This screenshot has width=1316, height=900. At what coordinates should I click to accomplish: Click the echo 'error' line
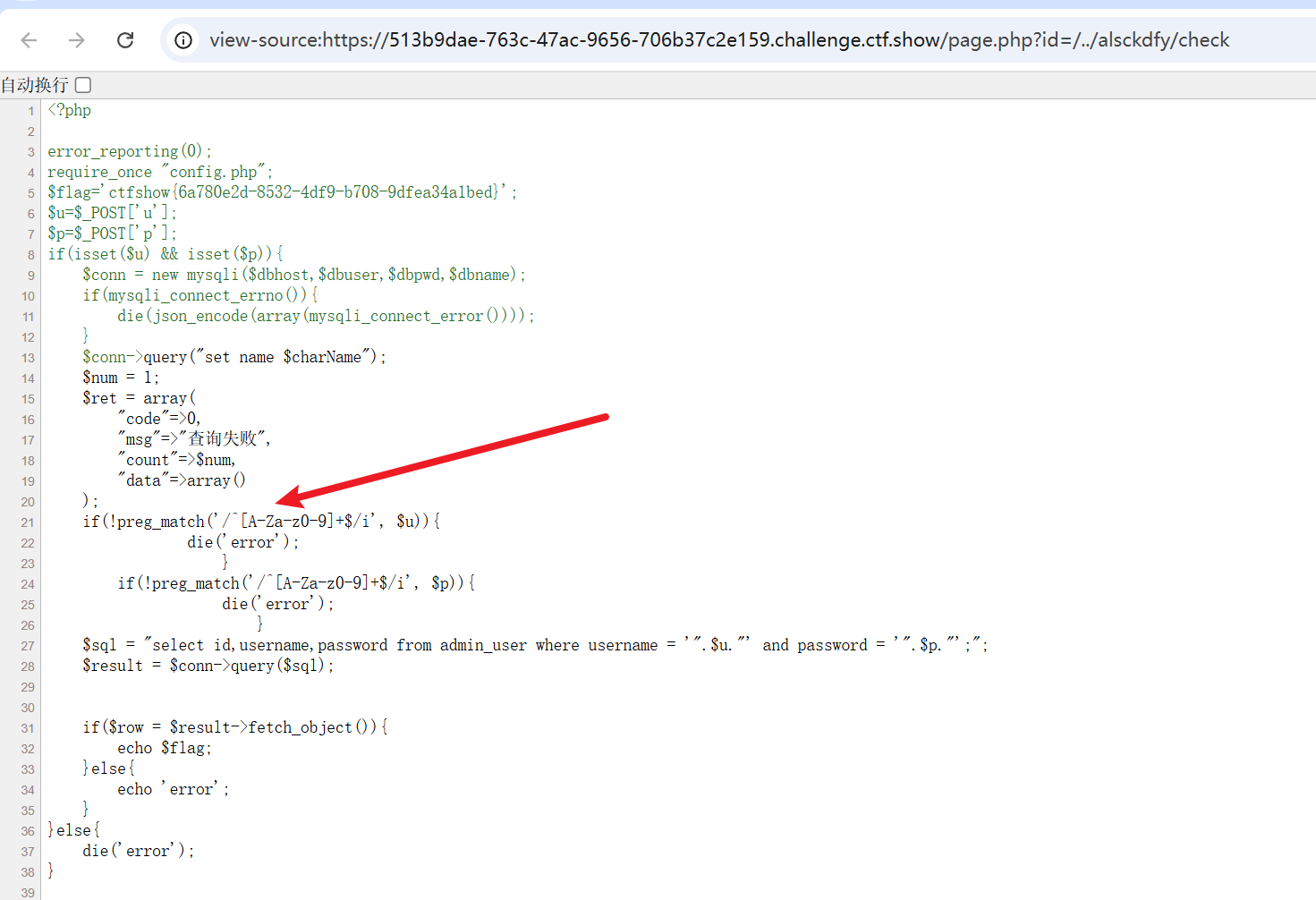coord(174,789)
